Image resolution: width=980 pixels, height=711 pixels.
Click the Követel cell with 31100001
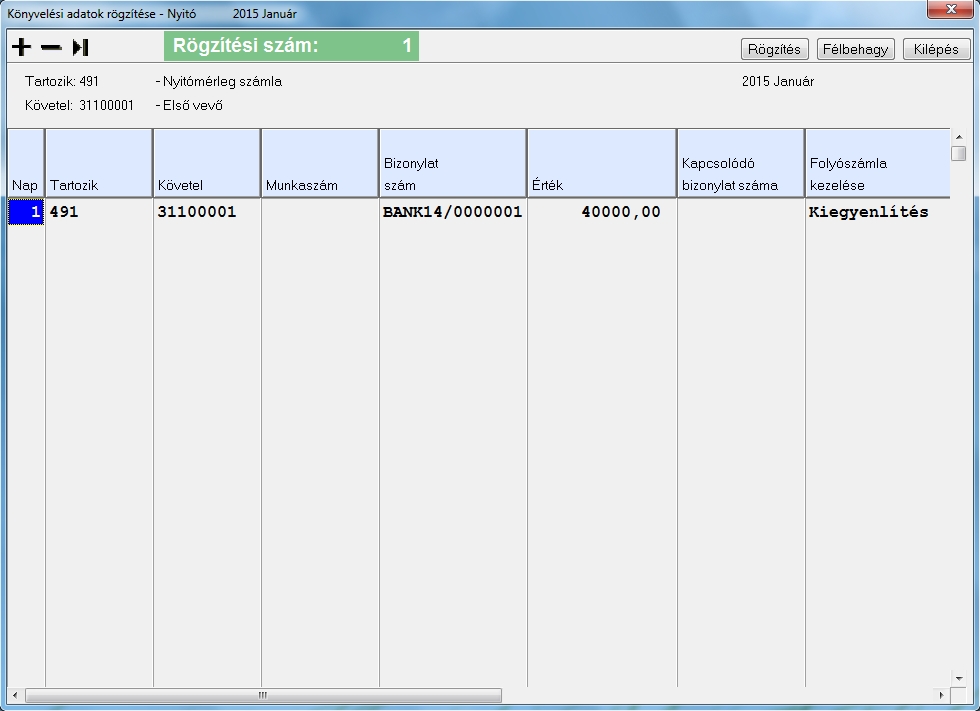[206, 212]
